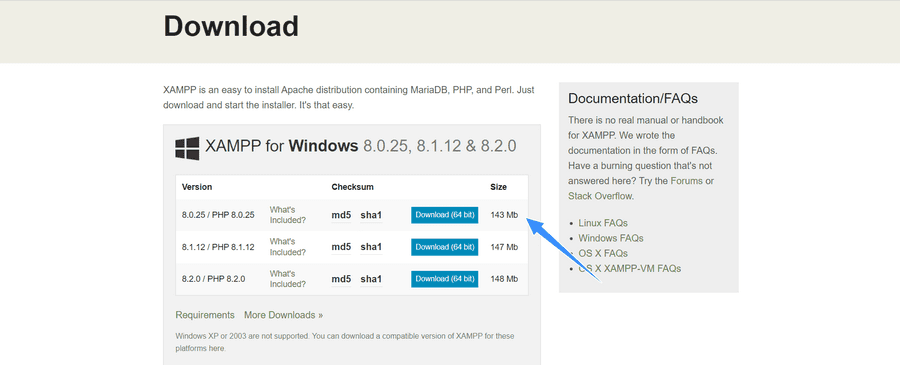Screen dimensions: 900x365
Task: Open What's Included for 8.1.12
Action: (288, 247)
